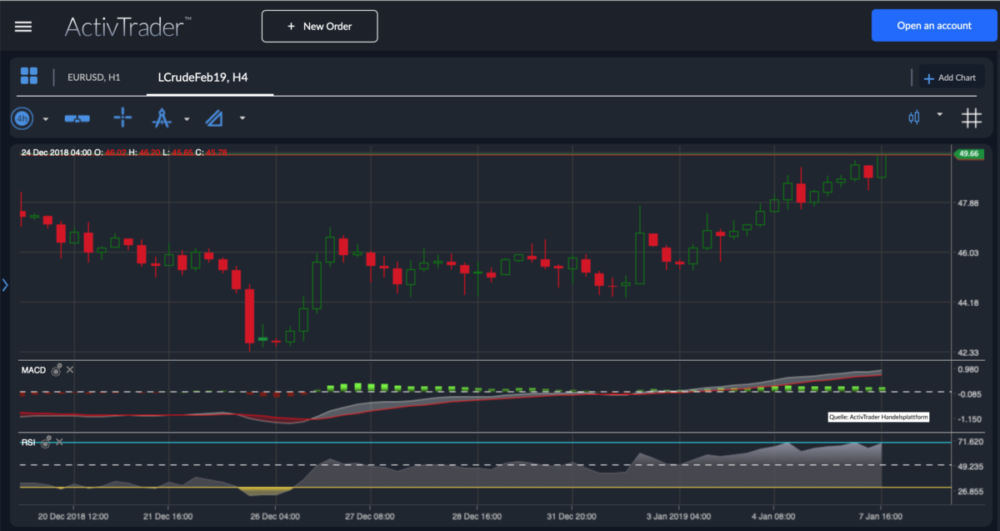
Task: Click the large red candle near 26 Dec
Action: coord(249,317)
